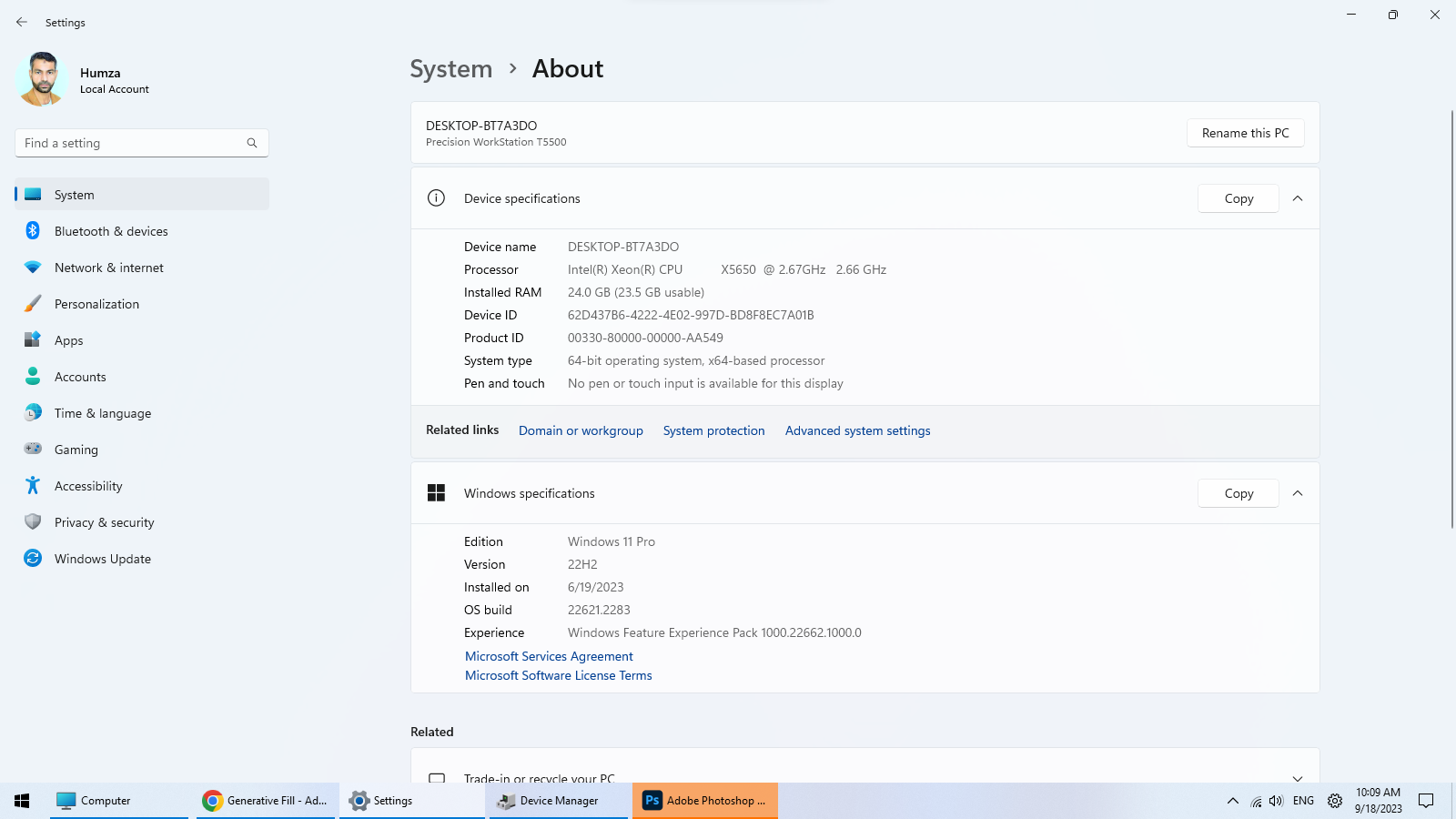Screen dimensions: 1456x819
Task: Open System protection link
Action: click(713, 430)
